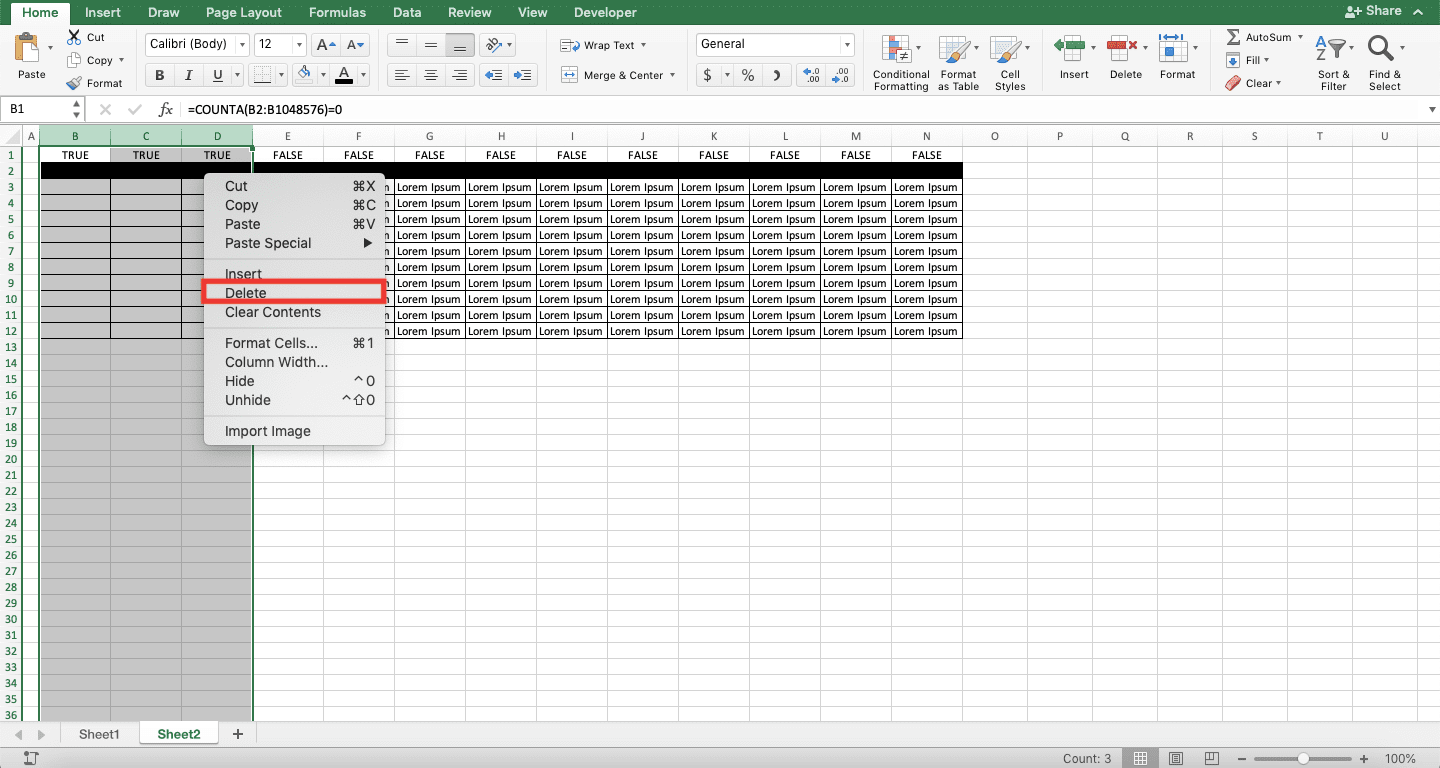Open the General number format dropdown
Viewport: 1440px width, 768px height.
846,44
